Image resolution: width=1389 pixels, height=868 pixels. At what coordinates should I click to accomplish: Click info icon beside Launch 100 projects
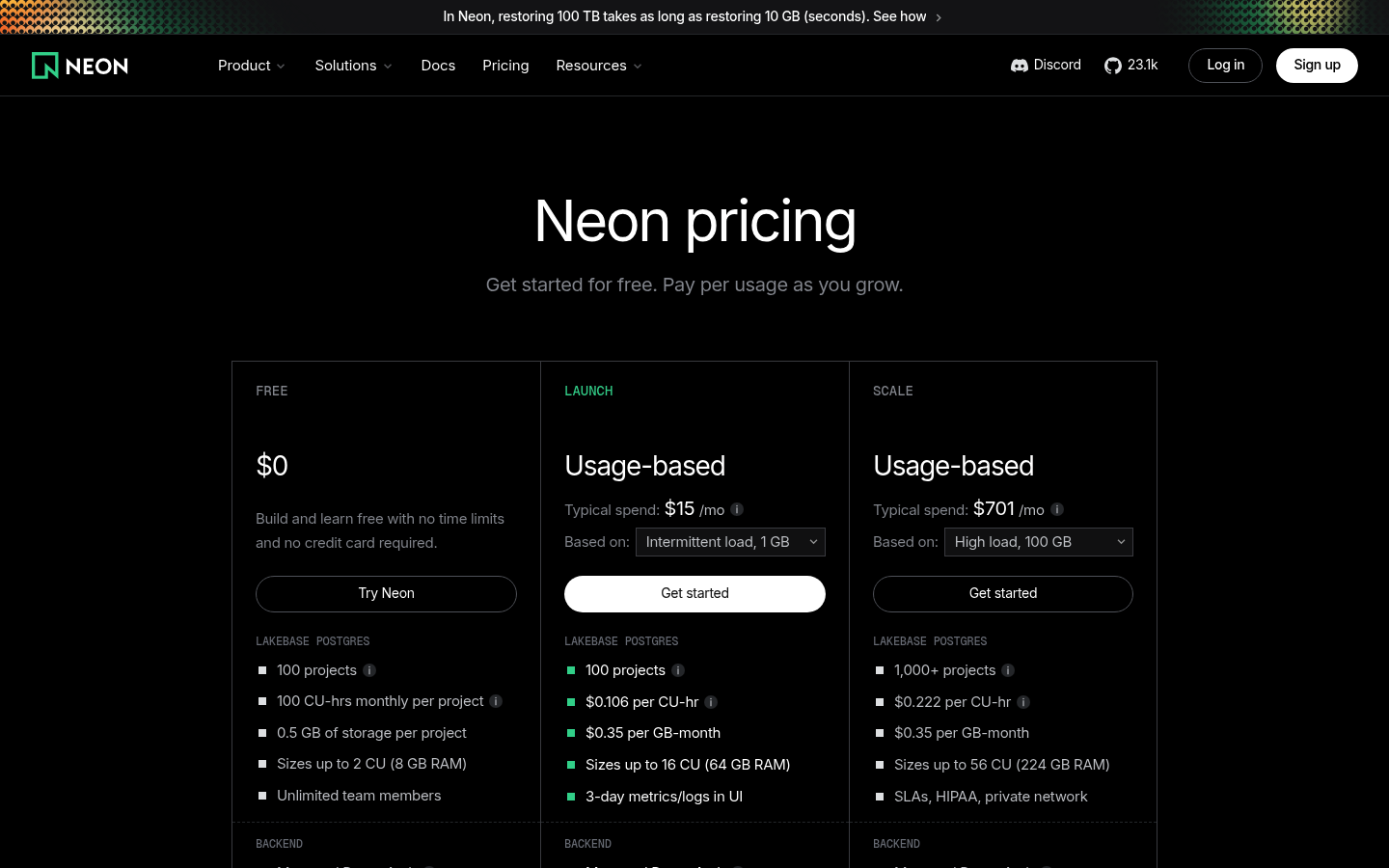point(678,670)
